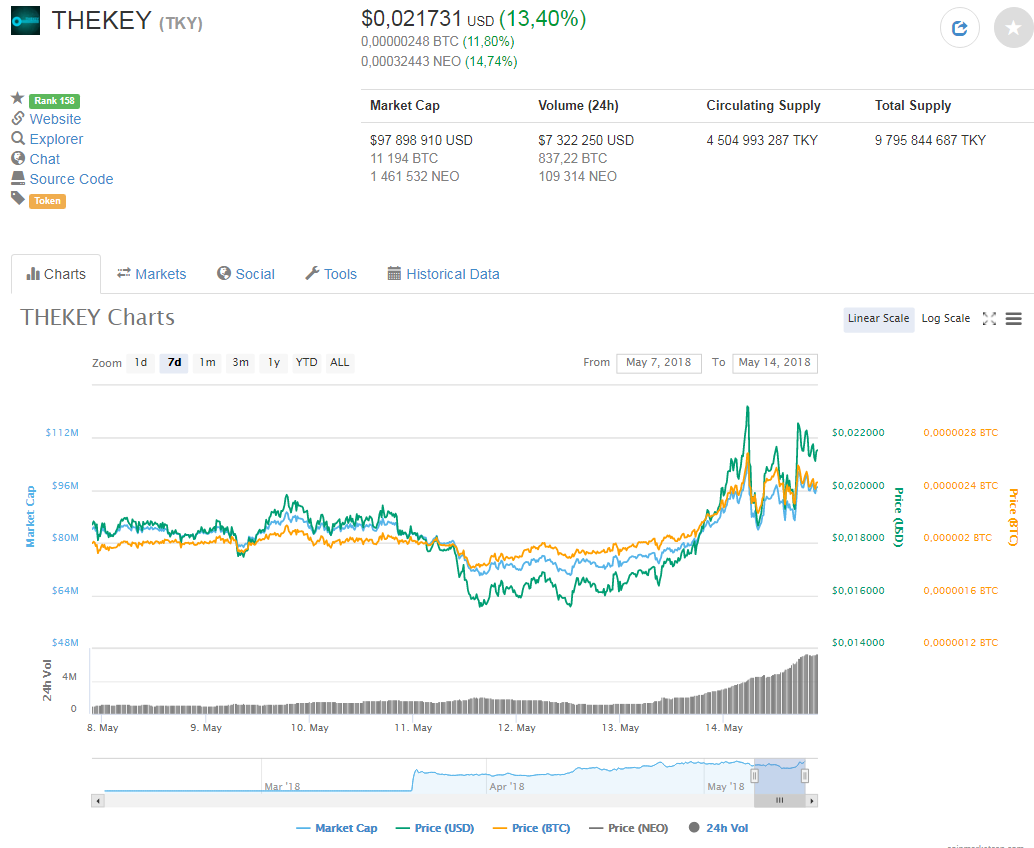Toggle Market Cap series in legend
The height and width of the screenshot is (848, 1034).
[x=337, y=828]
